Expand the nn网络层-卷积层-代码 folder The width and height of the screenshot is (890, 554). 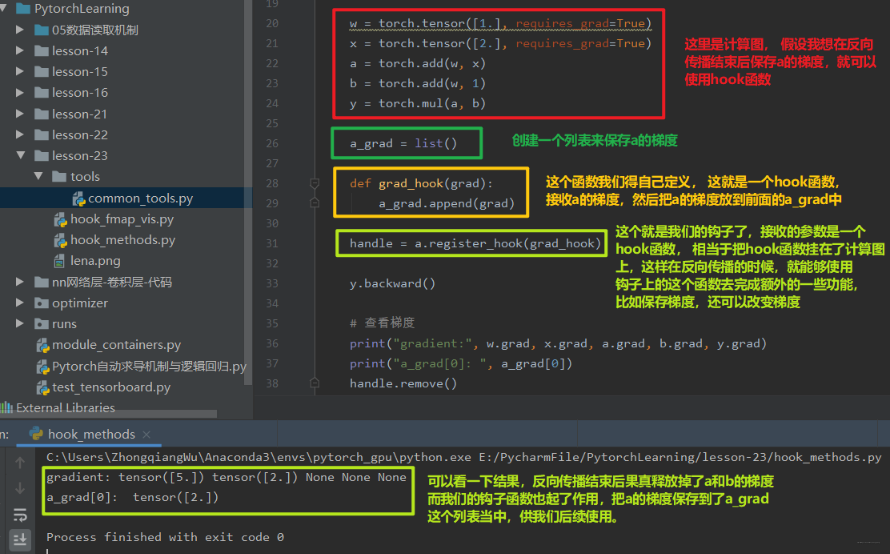pos(20,282)
